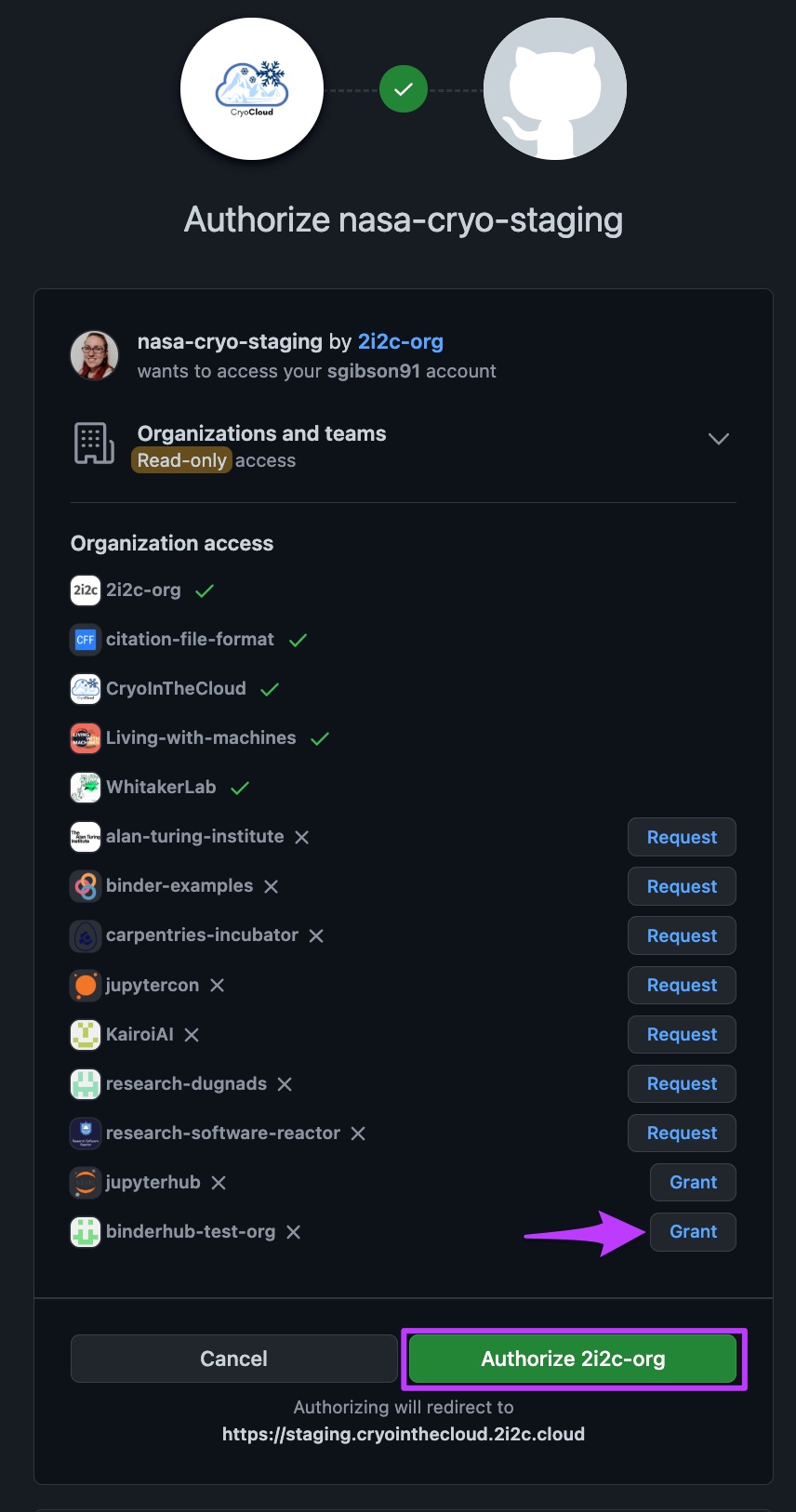The image size is (796, 1512).
Task: Click the Living-with-machines organization icon
Action: click(x=86, y=738)
